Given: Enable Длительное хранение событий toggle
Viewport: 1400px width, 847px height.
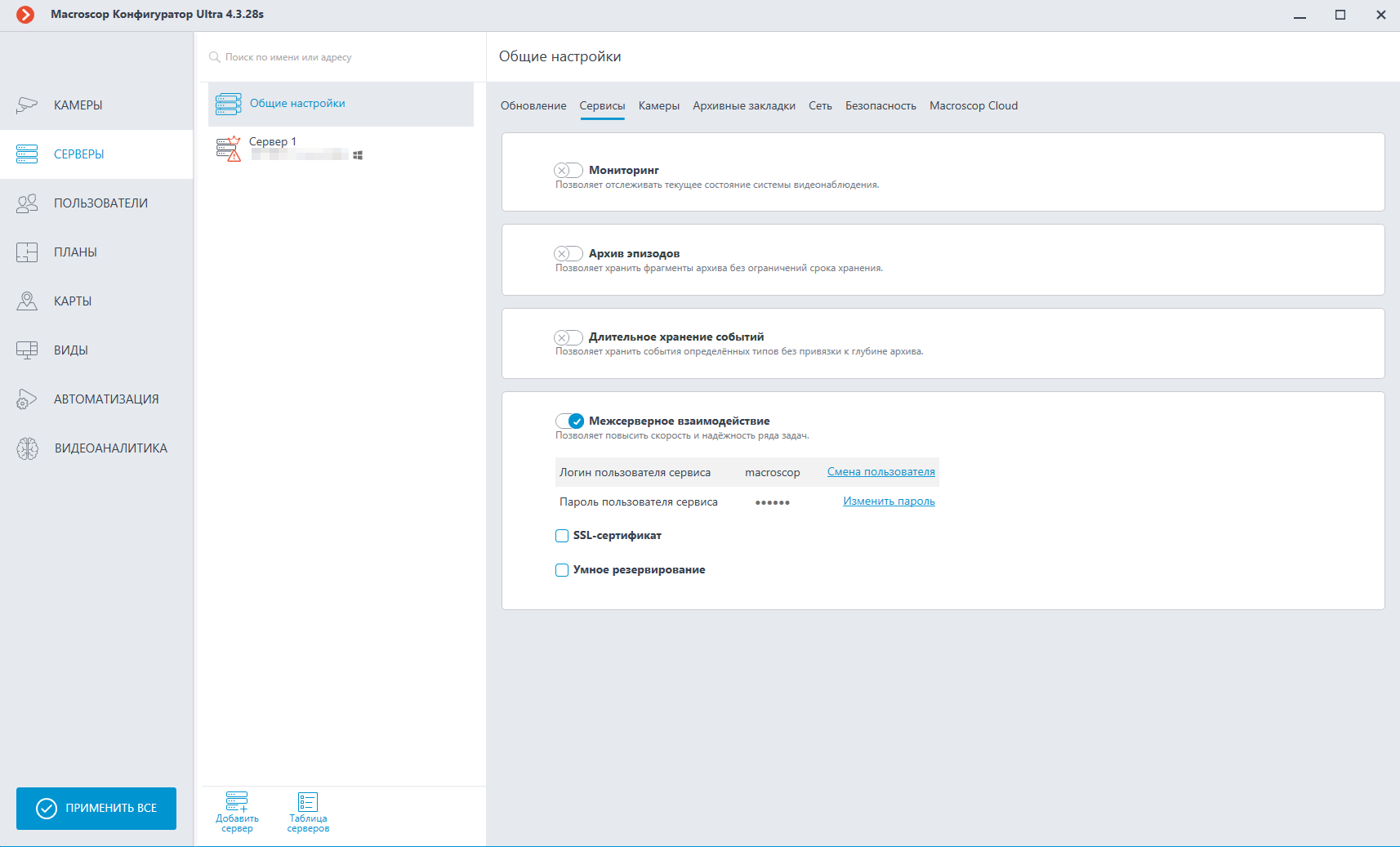Looking at the screenshot, I should pyautogui.click(x=568, y=337).
